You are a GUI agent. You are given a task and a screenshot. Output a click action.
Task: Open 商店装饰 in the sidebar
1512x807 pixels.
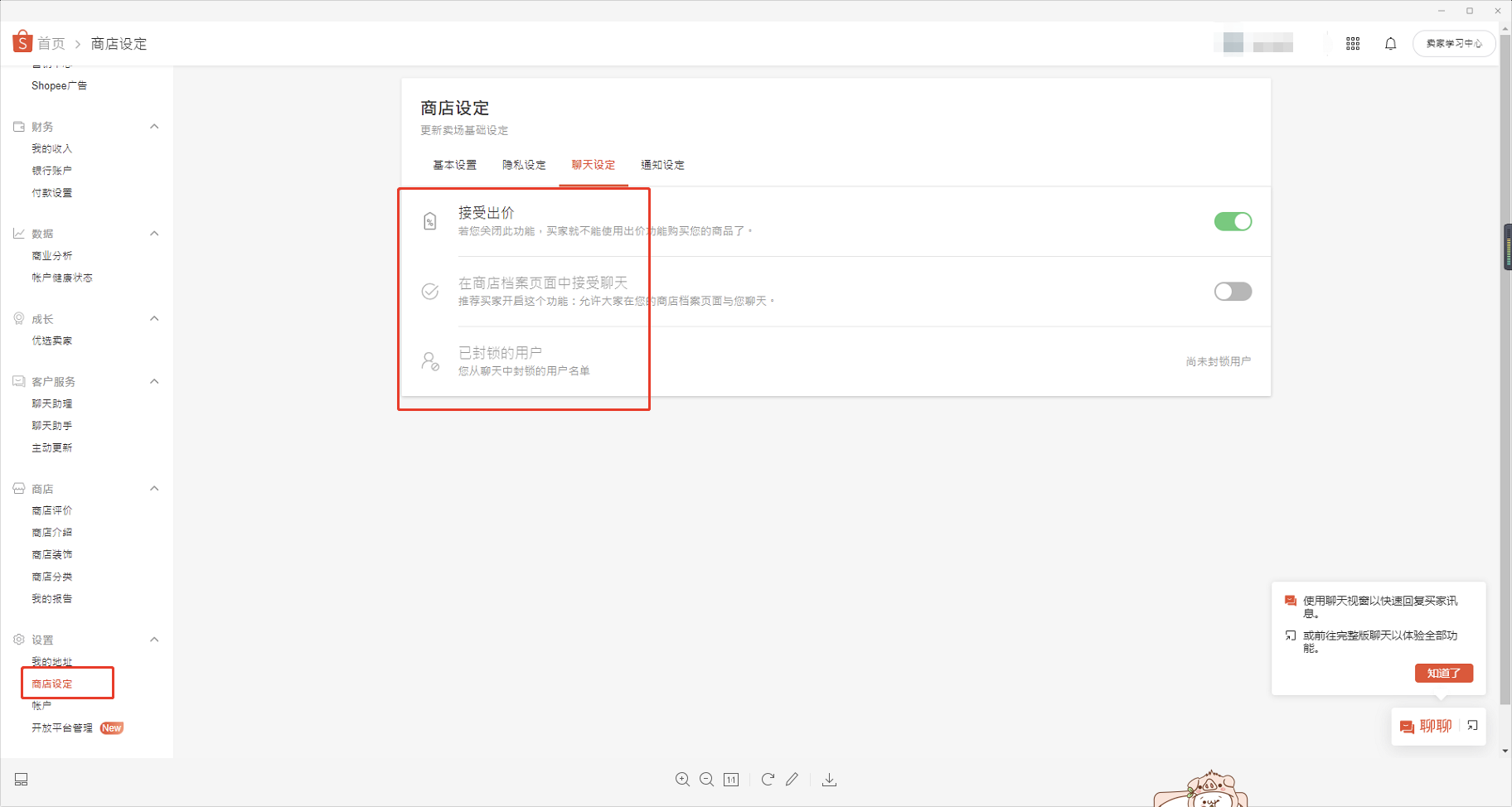51,554
